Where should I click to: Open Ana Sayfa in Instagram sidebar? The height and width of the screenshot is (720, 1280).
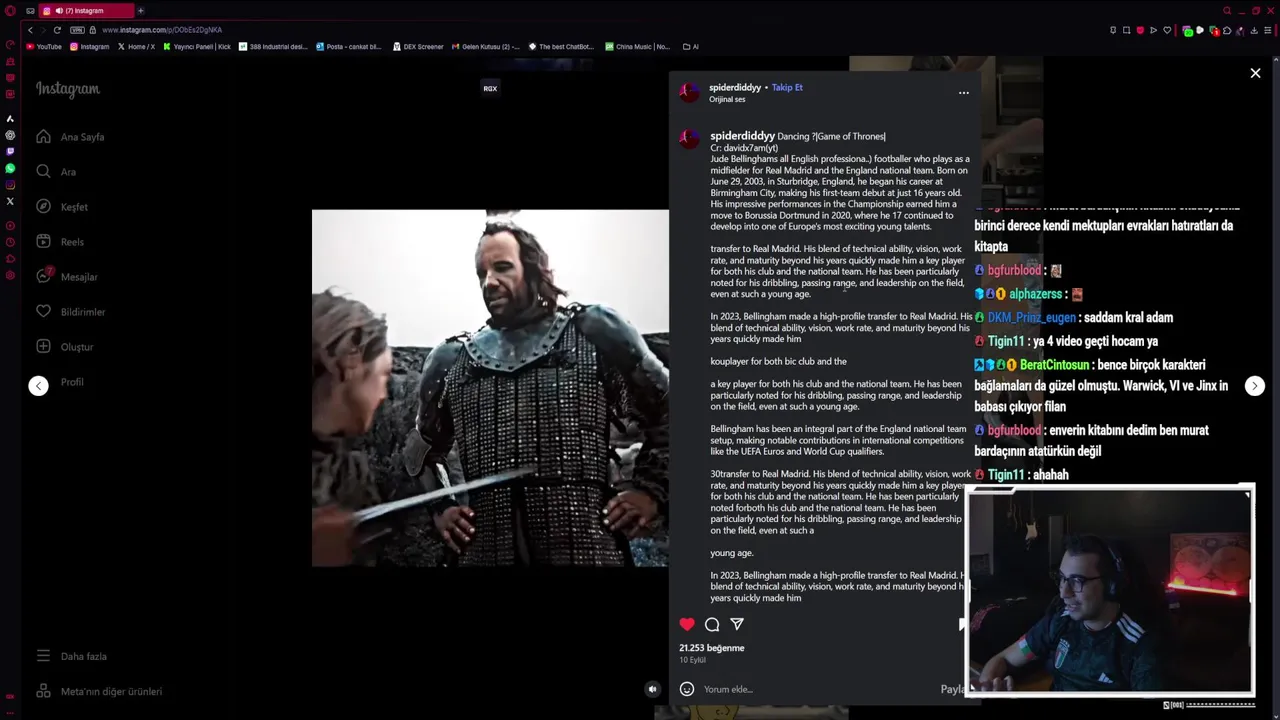tap(70, 137)
